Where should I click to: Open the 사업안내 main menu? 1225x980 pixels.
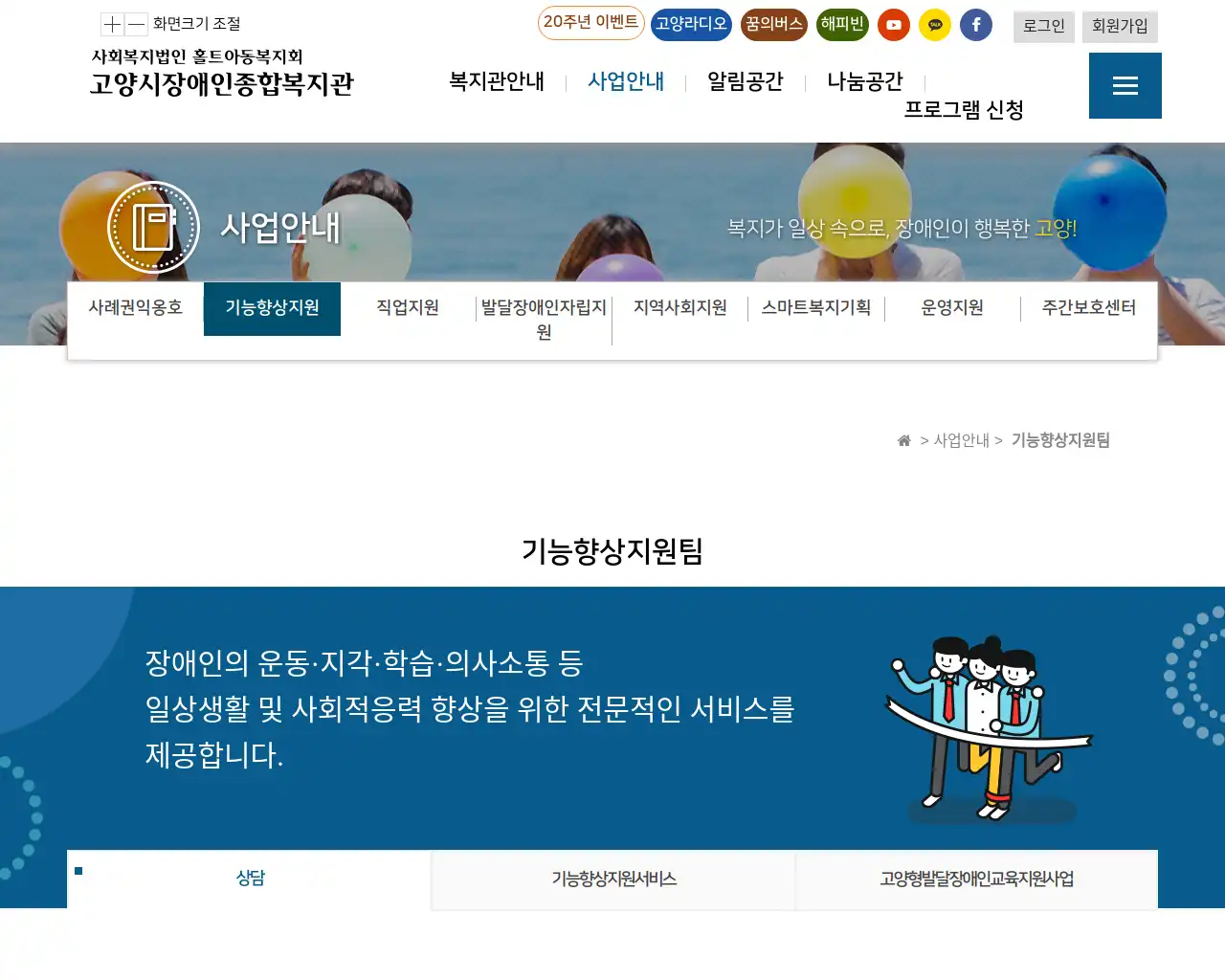pos(626,81)
